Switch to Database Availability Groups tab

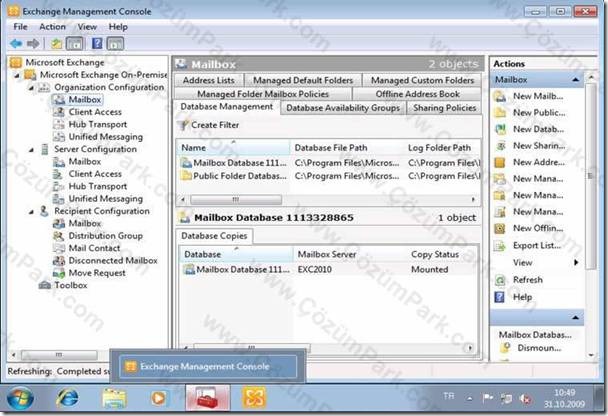click(x=343, y=108)
